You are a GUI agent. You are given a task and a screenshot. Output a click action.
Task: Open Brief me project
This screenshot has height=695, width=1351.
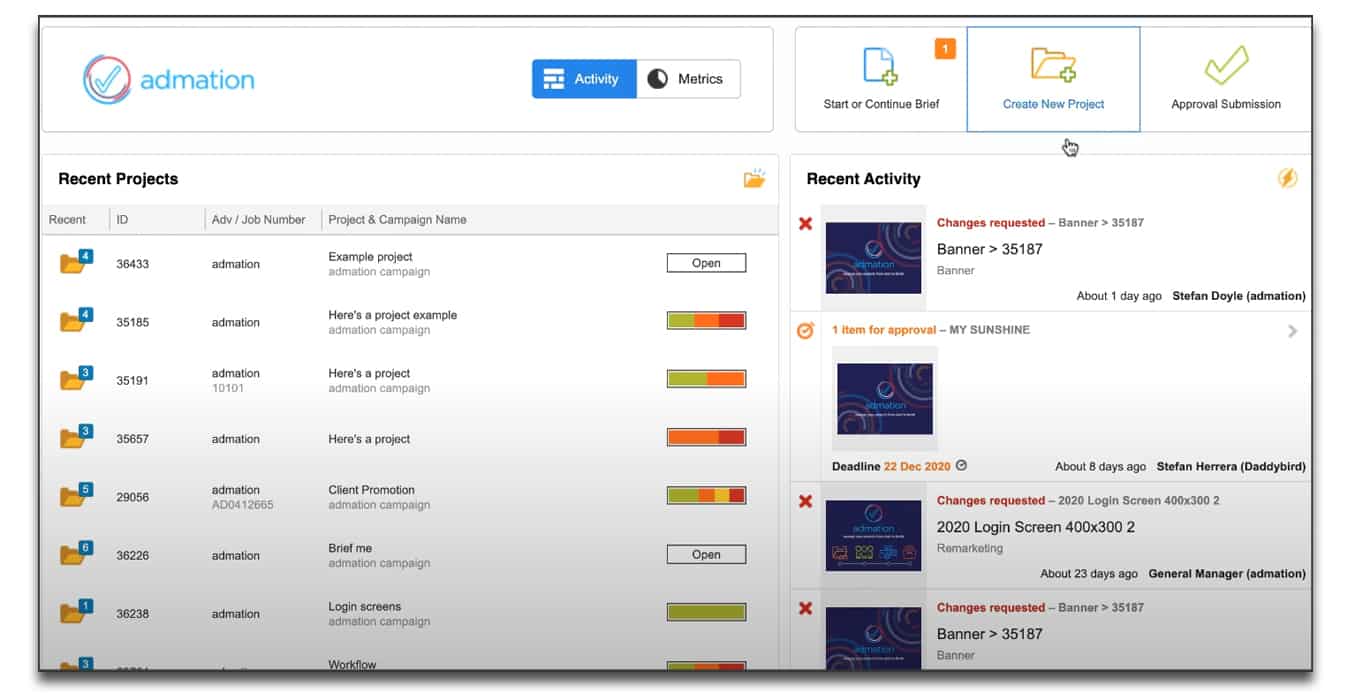pos(350,548)
